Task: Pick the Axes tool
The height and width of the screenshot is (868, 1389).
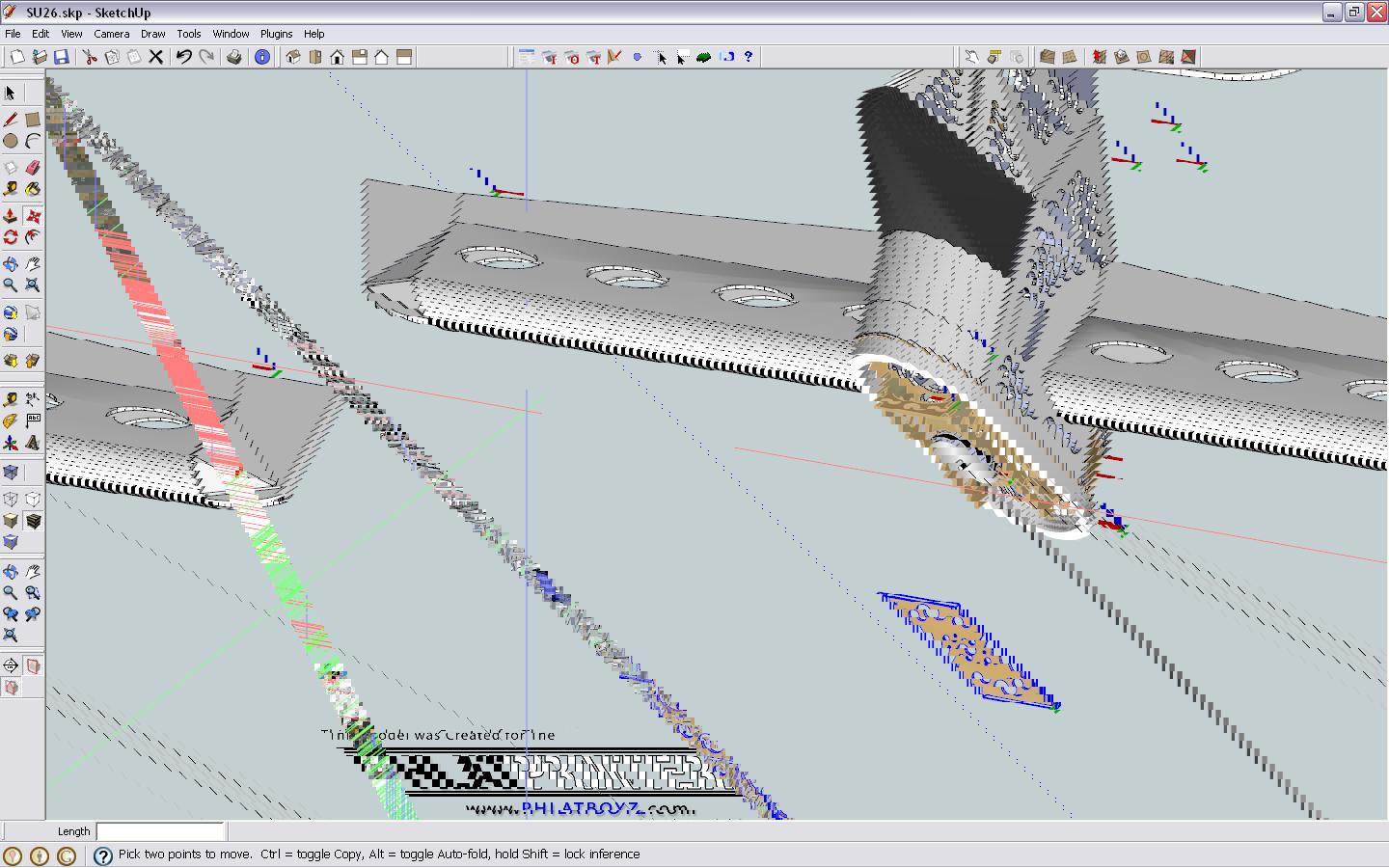Action: pyautogui.click(x=11, y=443)
